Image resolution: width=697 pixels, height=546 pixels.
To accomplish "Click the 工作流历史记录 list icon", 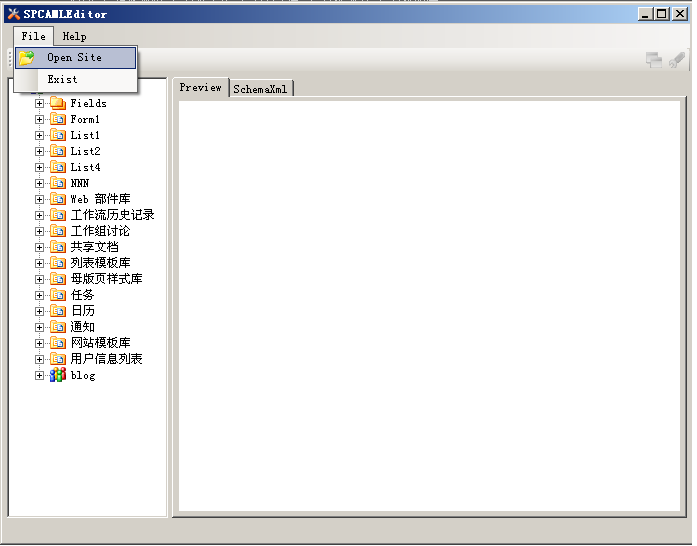I will click(58, 215).
